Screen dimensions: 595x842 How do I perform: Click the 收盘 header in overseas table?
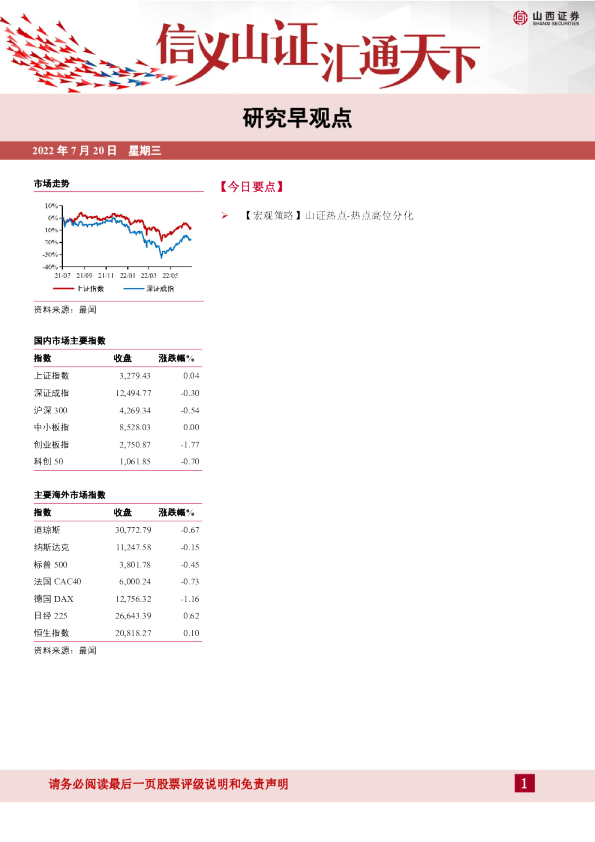[x=122, y=512]
